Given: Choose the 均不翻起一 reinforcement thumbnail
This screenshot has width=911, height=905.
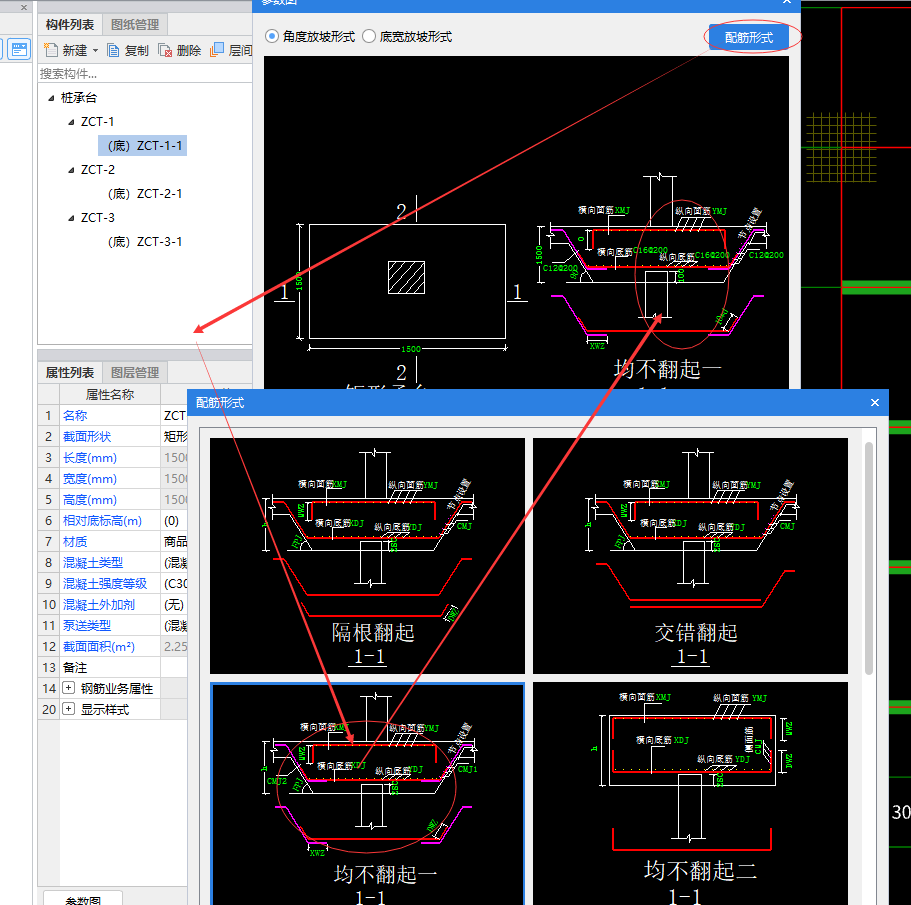Looking at the screenshot, I should (x=367, y=794).
